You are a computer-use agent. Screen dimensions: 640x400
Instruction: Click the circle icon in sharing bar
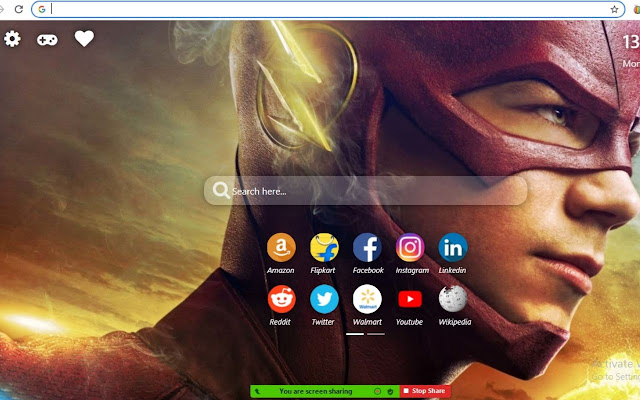coord(378,391)
